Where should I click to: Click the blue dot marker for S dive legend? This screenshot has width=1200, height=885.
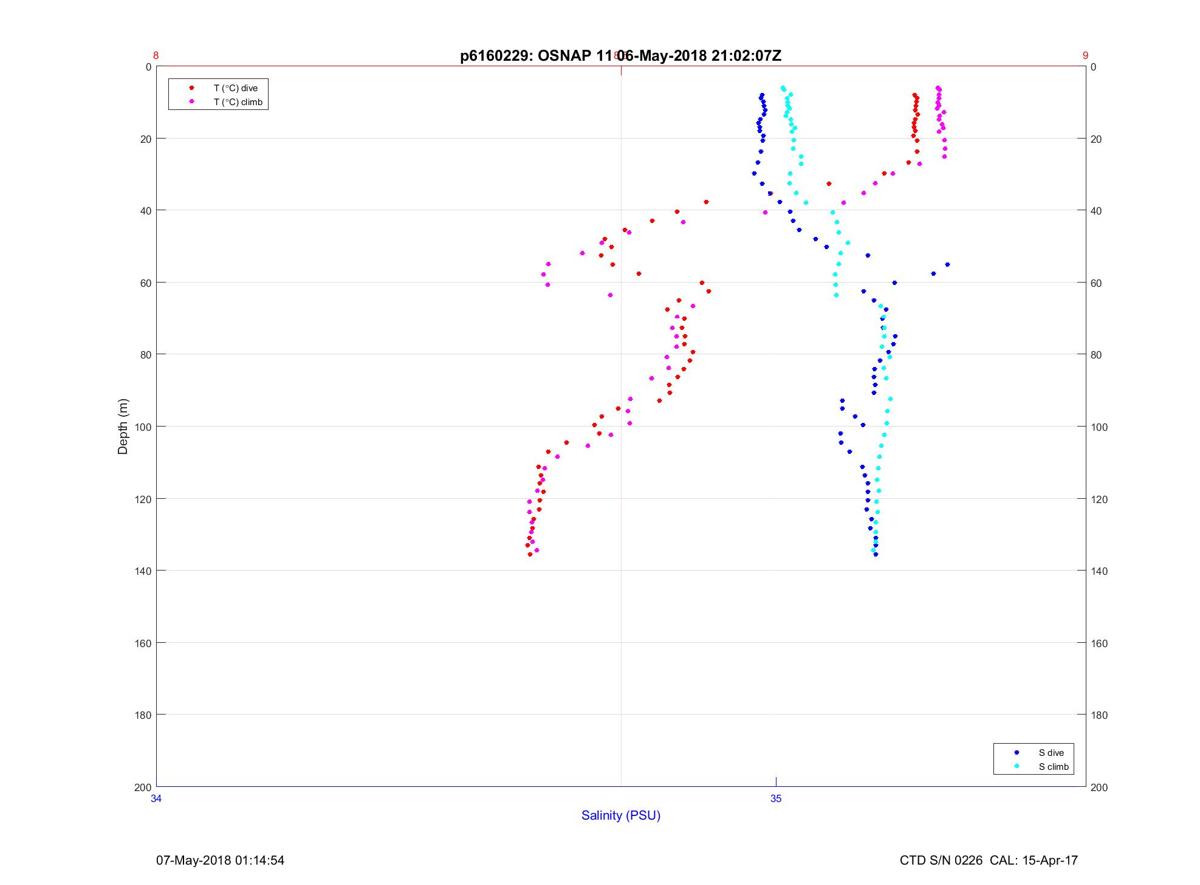click(1017, 752)
